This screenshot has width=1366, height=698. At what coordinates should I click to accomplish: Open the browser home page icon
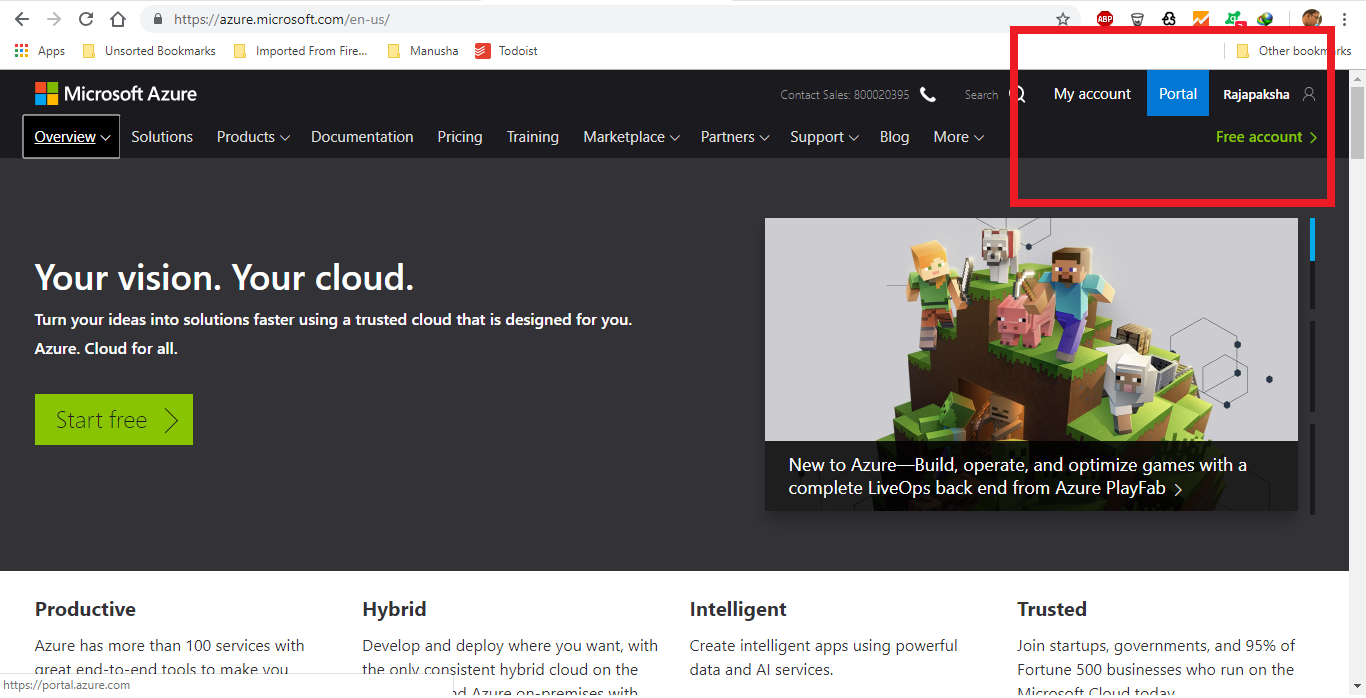[x=118, y=19]
